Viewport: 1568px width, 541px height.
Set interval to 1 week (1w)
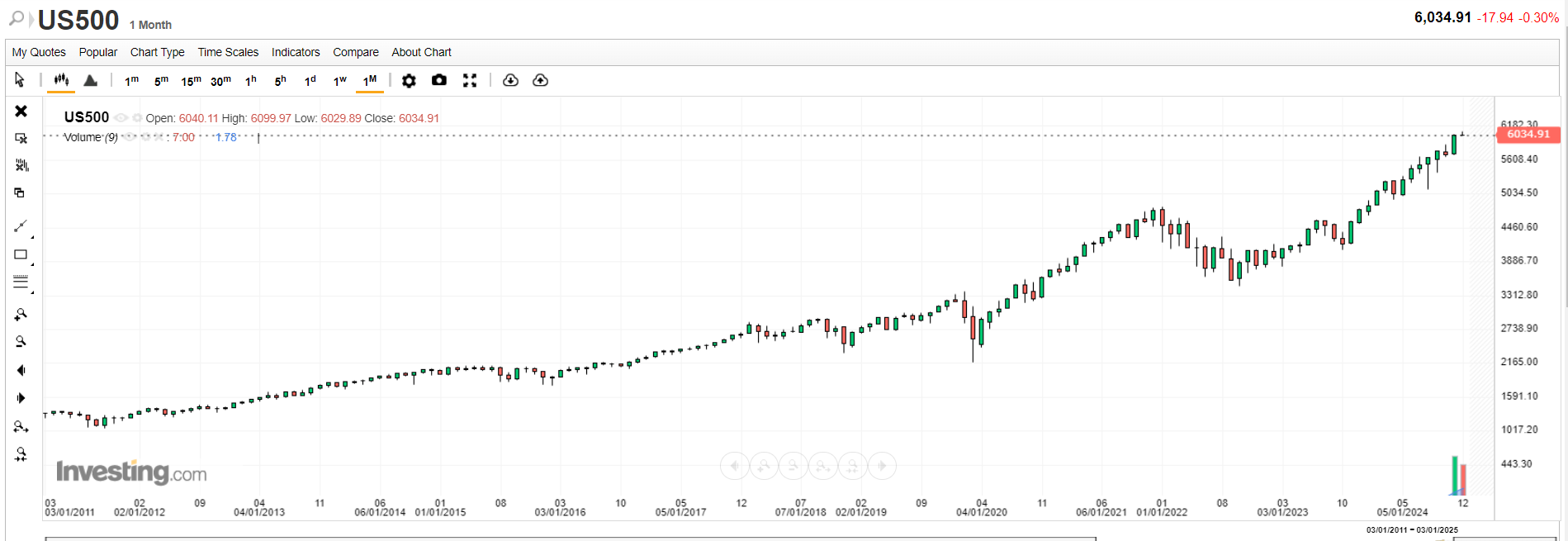(x=340, y=80)
